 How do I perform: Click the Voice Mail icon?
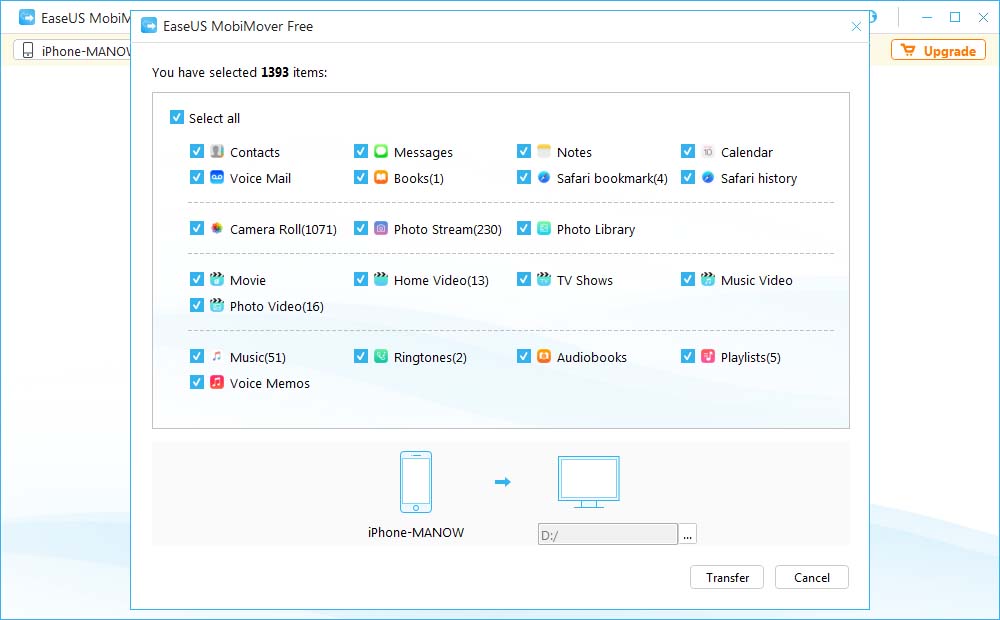(216, 178)
